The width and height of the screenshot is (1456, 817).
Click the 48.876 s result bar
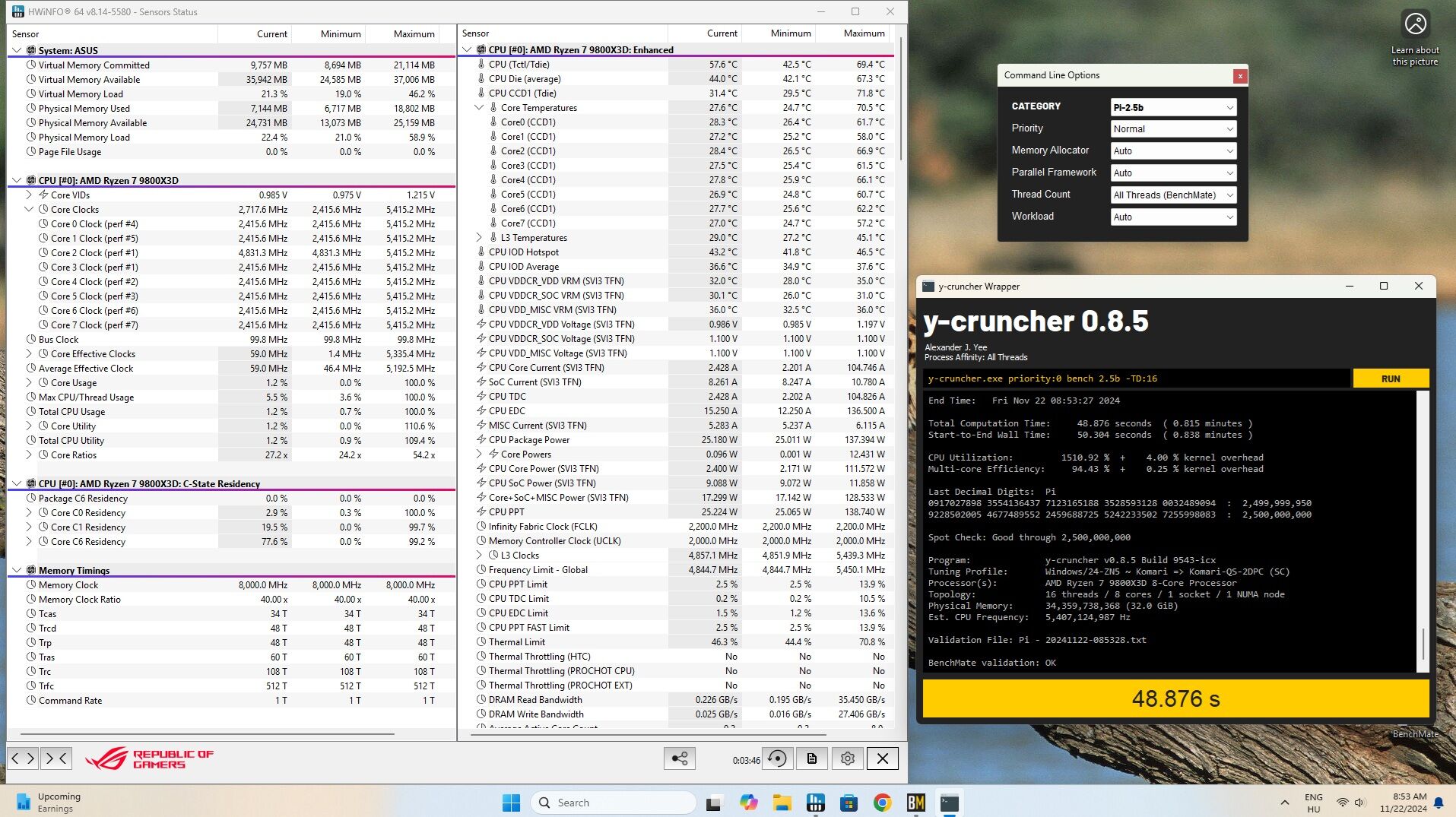click(x=1175, y=698)
